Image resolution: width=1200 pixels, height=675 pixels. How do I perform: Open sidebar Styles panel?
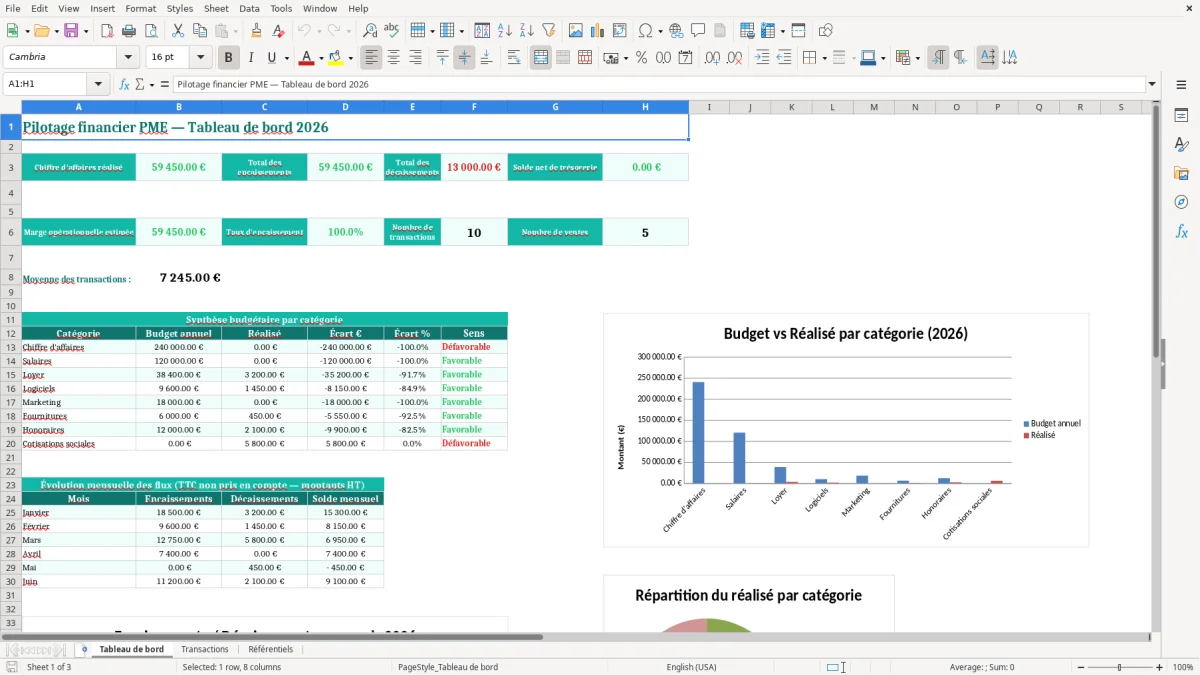click(1181, 144)
